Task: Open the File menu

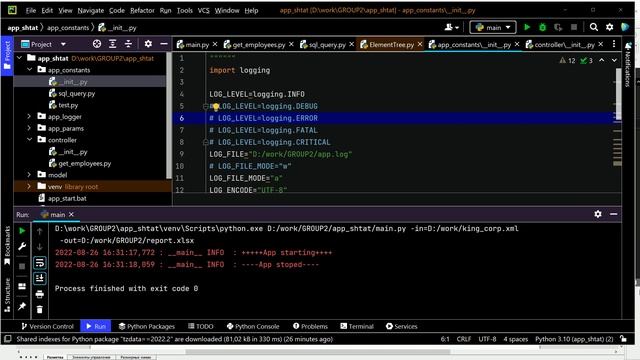Action: (x=31, y=11)
